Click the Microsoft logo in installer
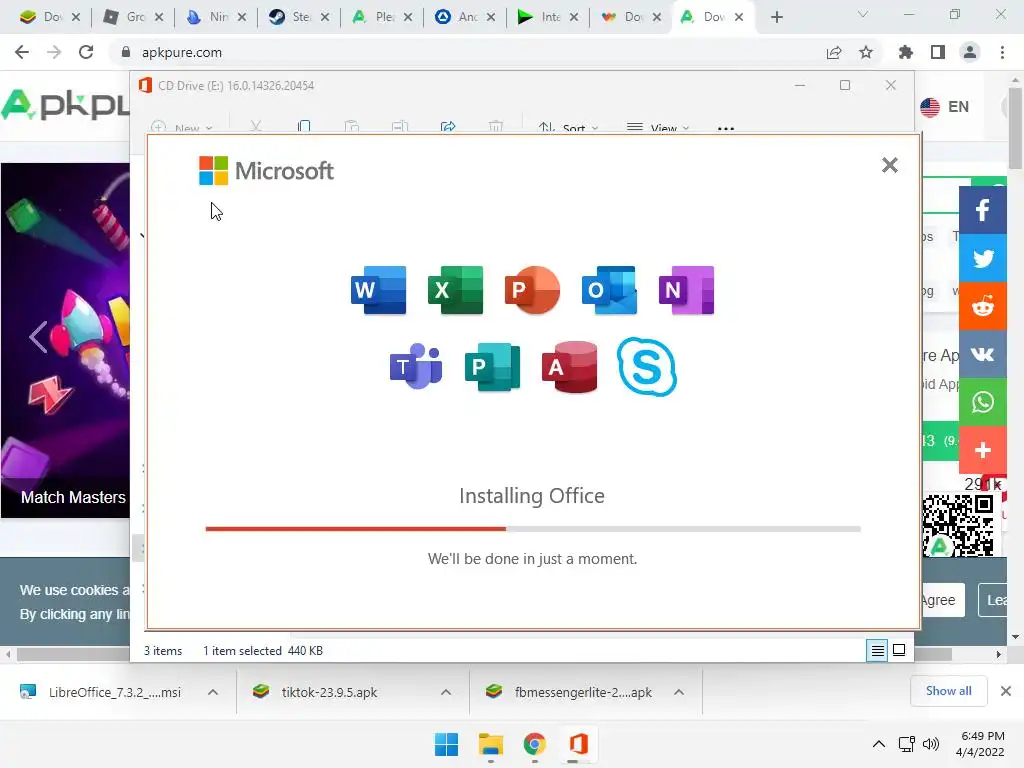 [266, 170]
